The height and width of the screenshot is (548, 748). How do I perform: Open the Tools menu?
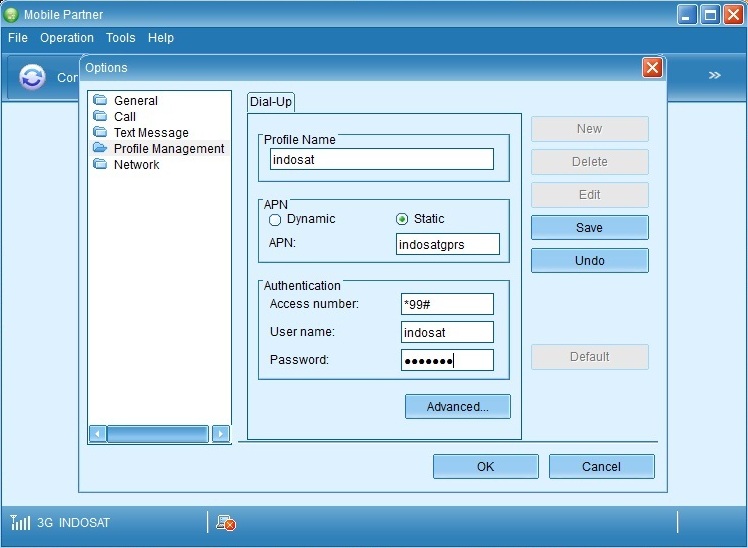[x=121, y=38]
